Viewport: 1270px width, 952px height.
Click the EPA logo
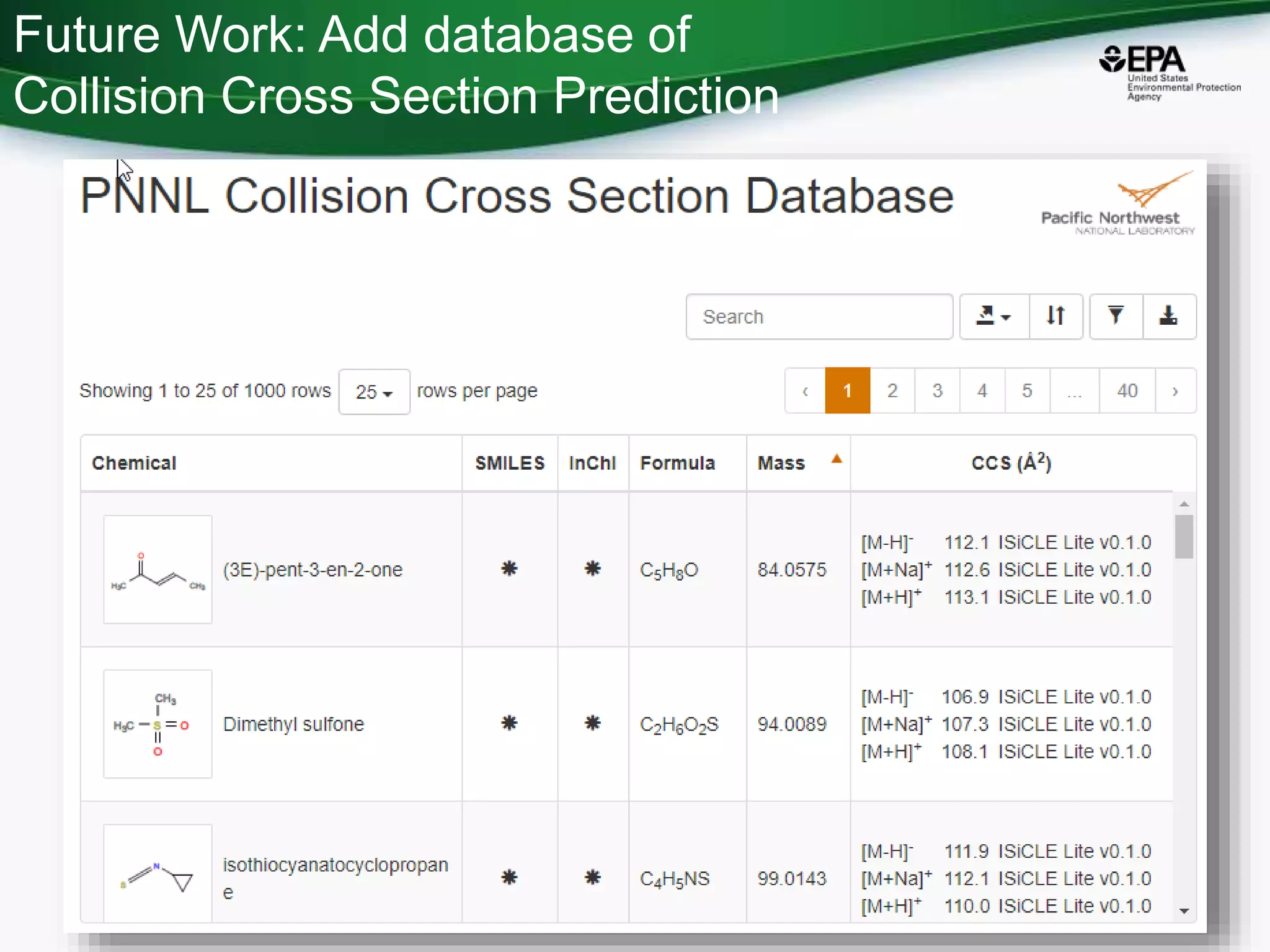pyautogui.click(x=1170, y=73)
